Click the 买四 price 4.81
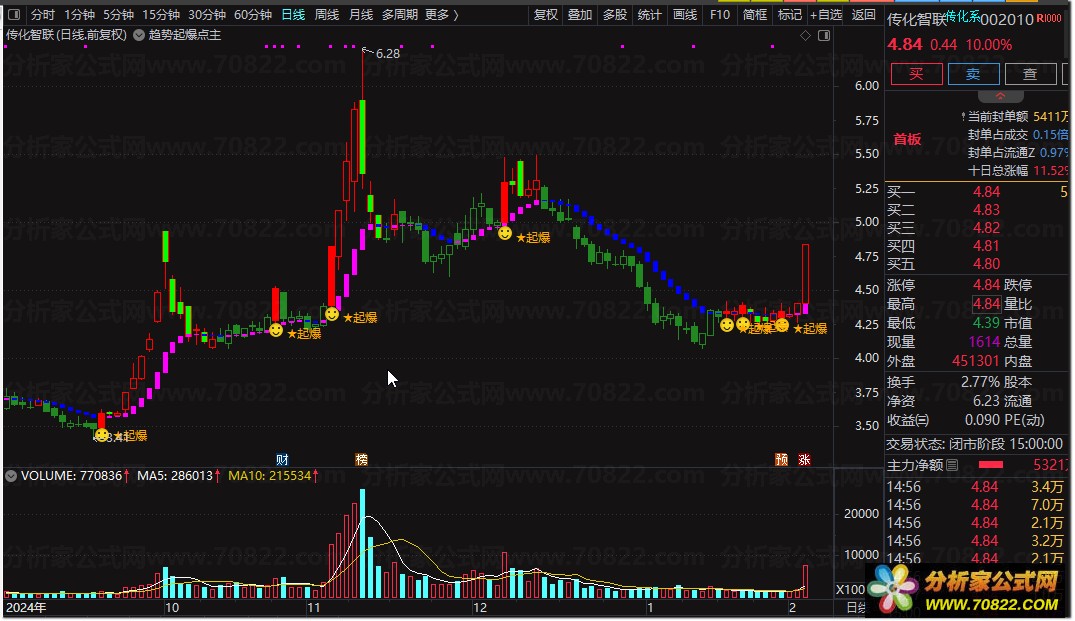Screen dimensions: 1075x621 (x=986, y=245)
